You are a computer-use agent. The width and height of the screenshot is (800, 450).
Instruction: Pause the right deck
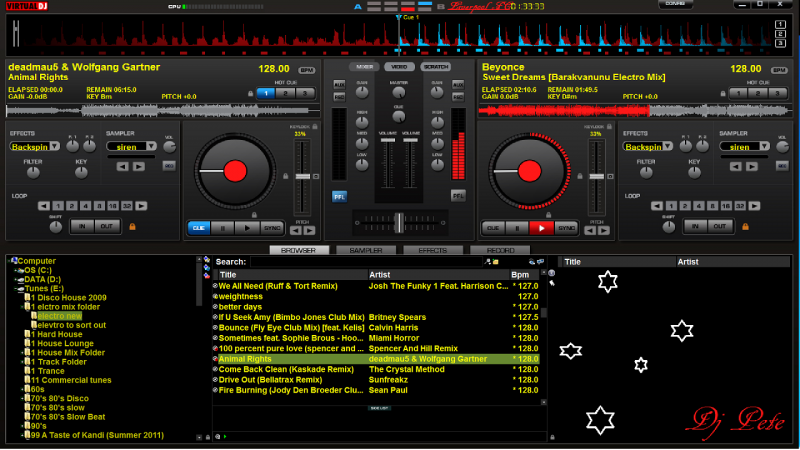coord(517,228)
